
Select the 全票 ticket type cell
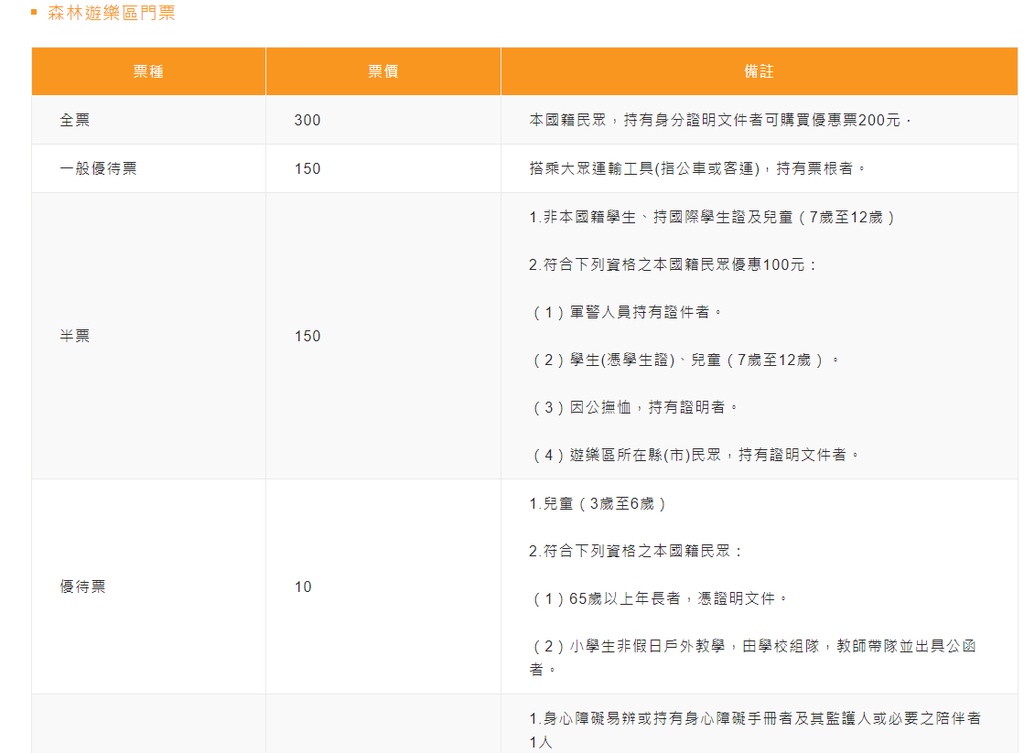pyautogui.click(x=75, y=120)
